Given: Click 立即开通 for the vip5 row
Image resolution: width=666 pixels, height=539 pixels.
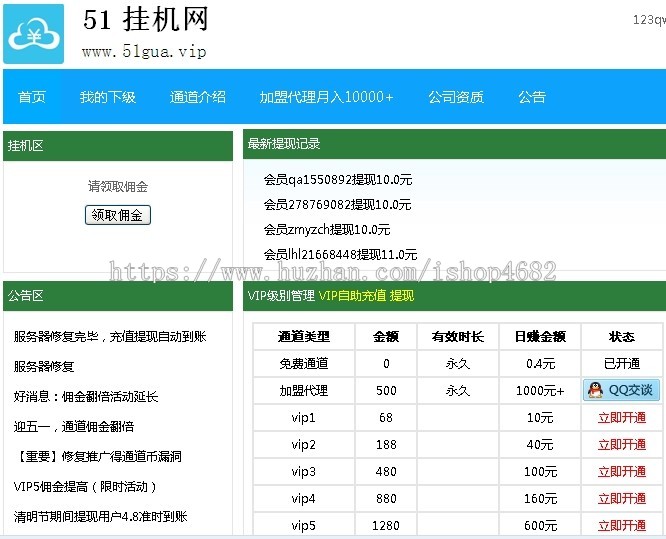Looking at the screenshot, I should tap(621, 526).
